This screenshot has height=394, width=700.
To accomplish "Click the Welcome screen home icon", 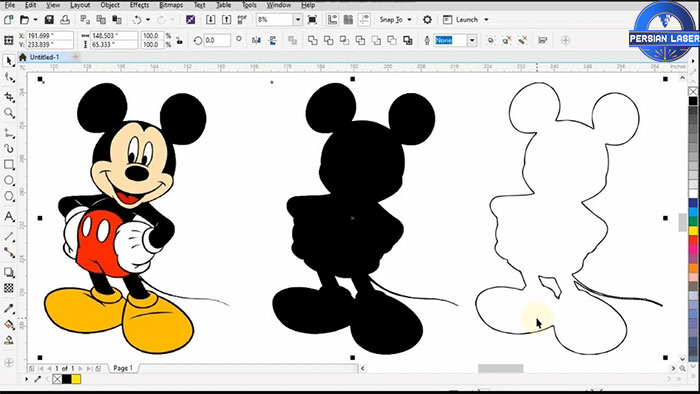I will tap(23, 57).
